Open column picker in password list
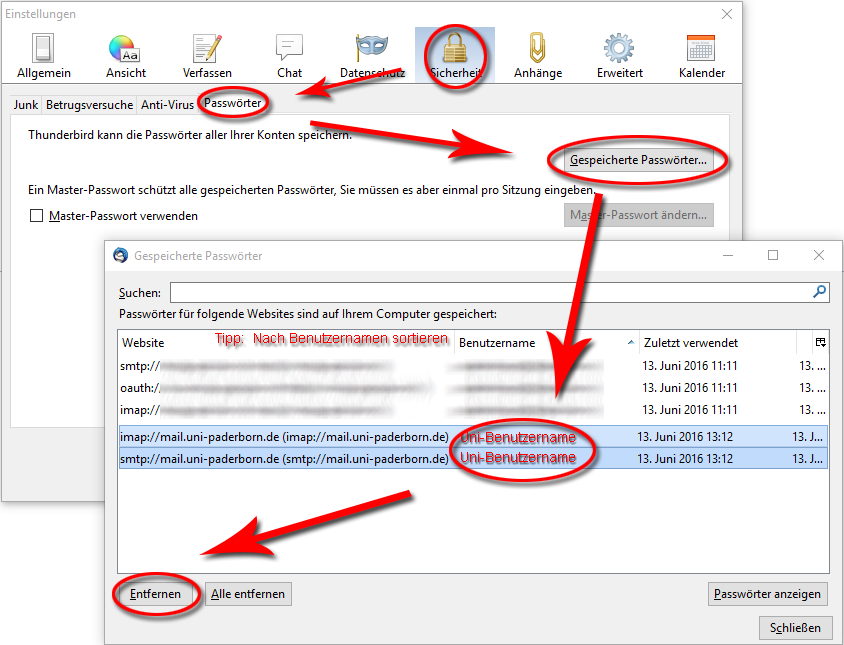Image resolution: width=844 pixels, height=645 pixels. [820, 343]
